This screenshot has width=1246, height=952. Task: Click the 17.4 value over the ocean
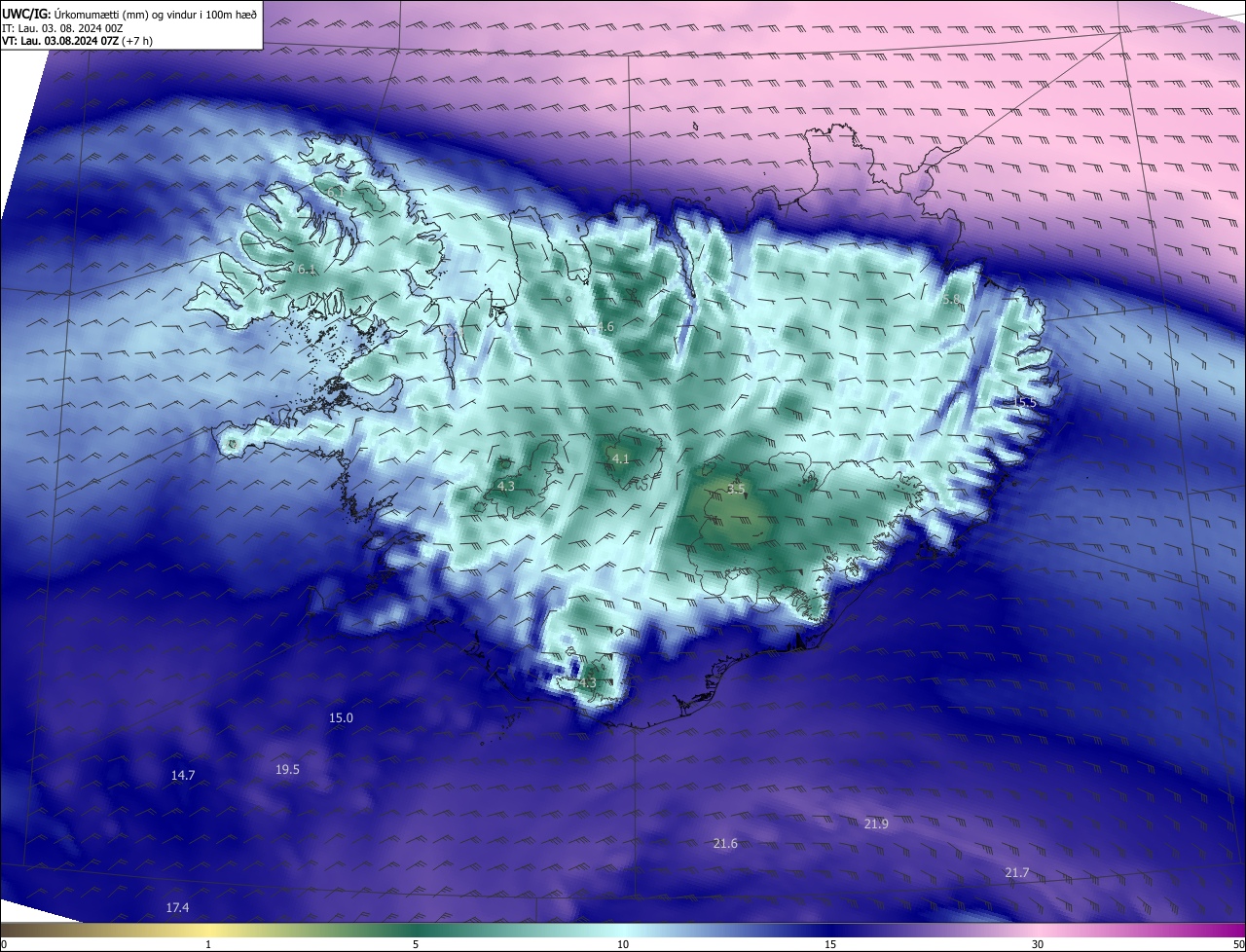click(177, 907)
